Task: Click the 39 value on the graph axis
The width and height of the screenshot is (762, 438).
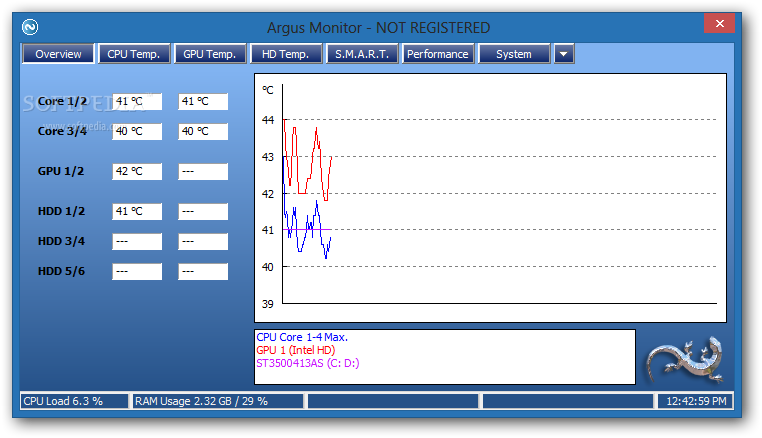Action: click(x=268, y=304)
